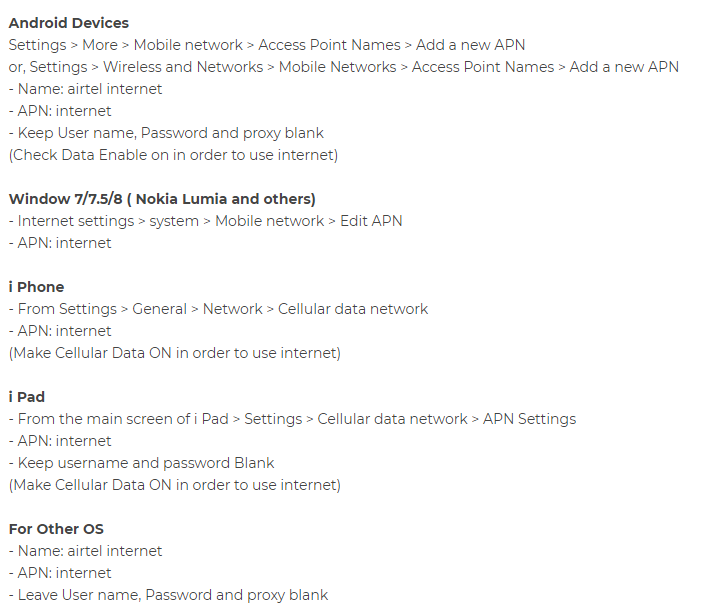The width and height of the screenshot is (703, 615).
Task: Click the Window 7/7.5/8 Nokia Lumia heading
Action: point(162,199)
